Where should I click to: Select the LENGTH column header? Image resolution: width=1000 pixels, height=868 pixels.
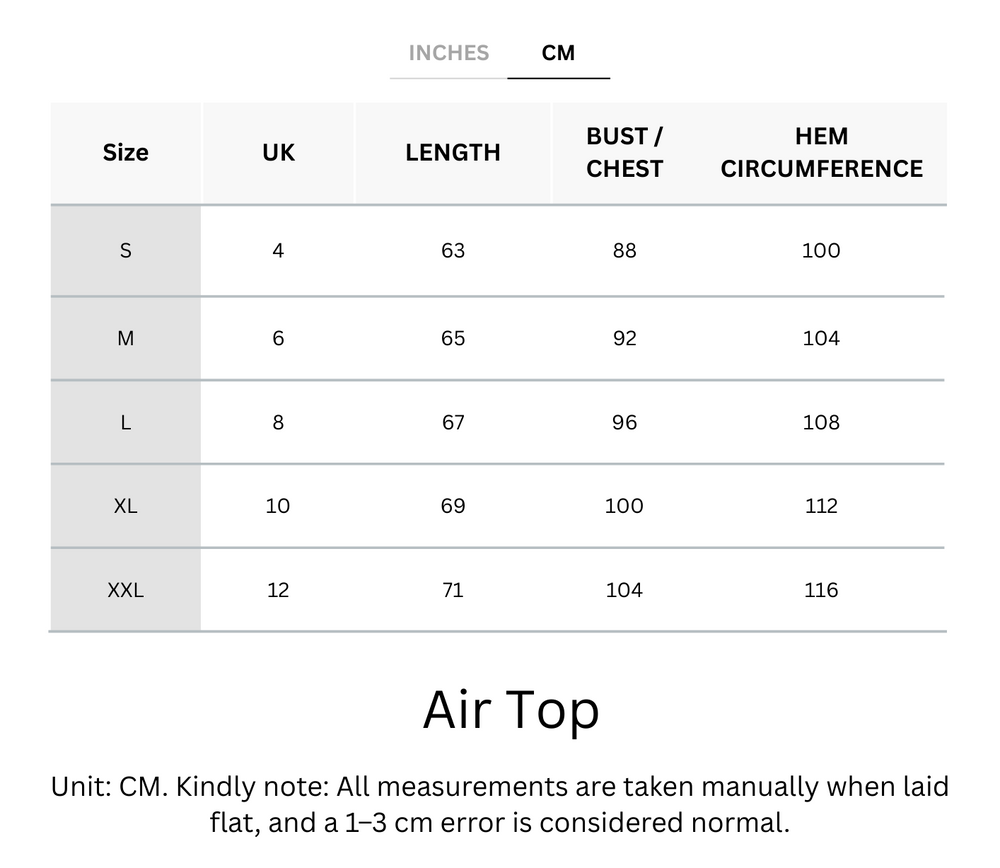click(x=453, y=152)
